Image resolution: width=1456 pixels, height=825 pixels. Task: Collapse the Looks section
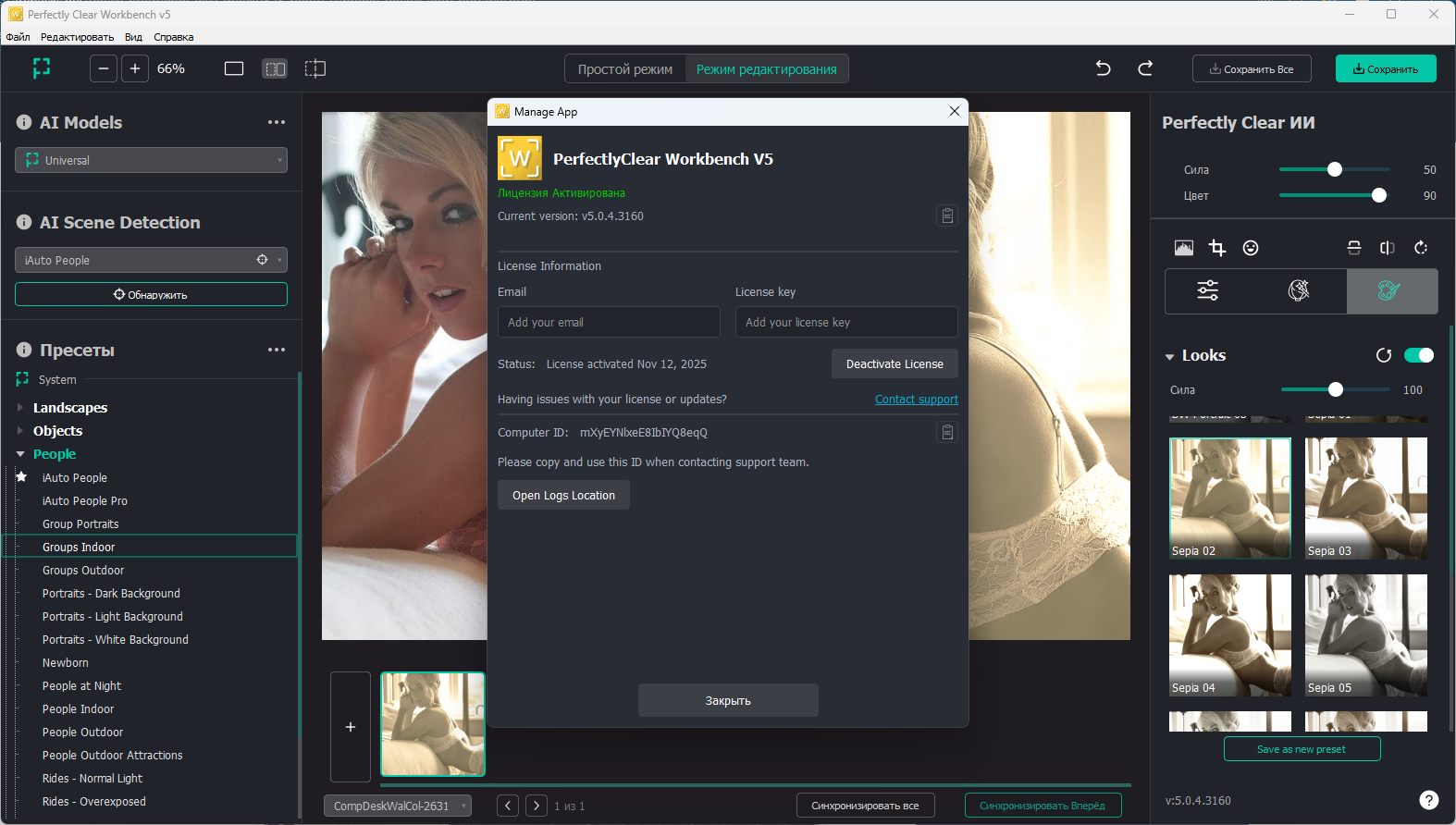click(1170, 356)
